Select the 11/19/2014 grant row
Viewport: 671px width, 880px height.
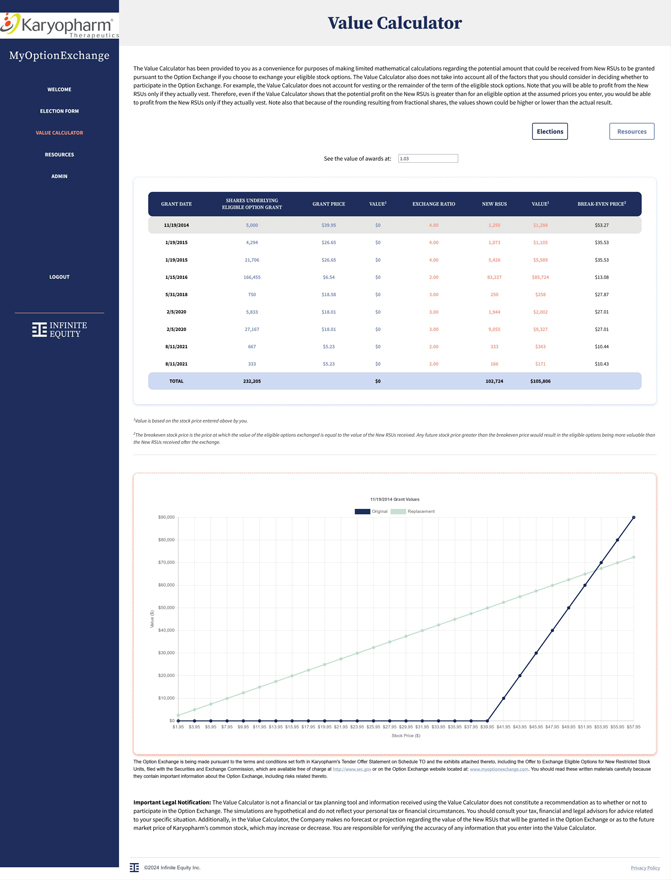[394, 225]
